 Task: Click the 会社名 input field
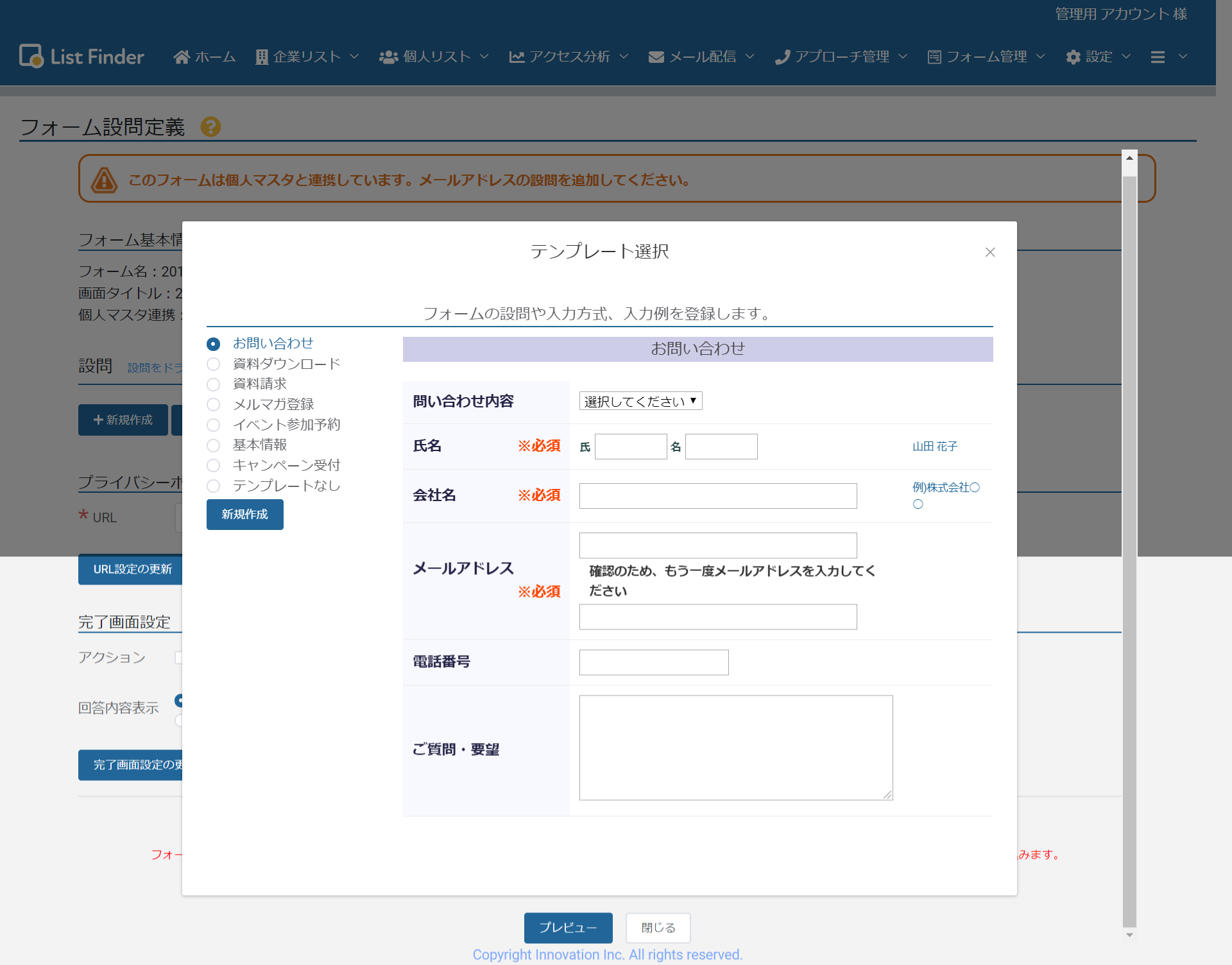pyautogui.click(x=717, y=496)
